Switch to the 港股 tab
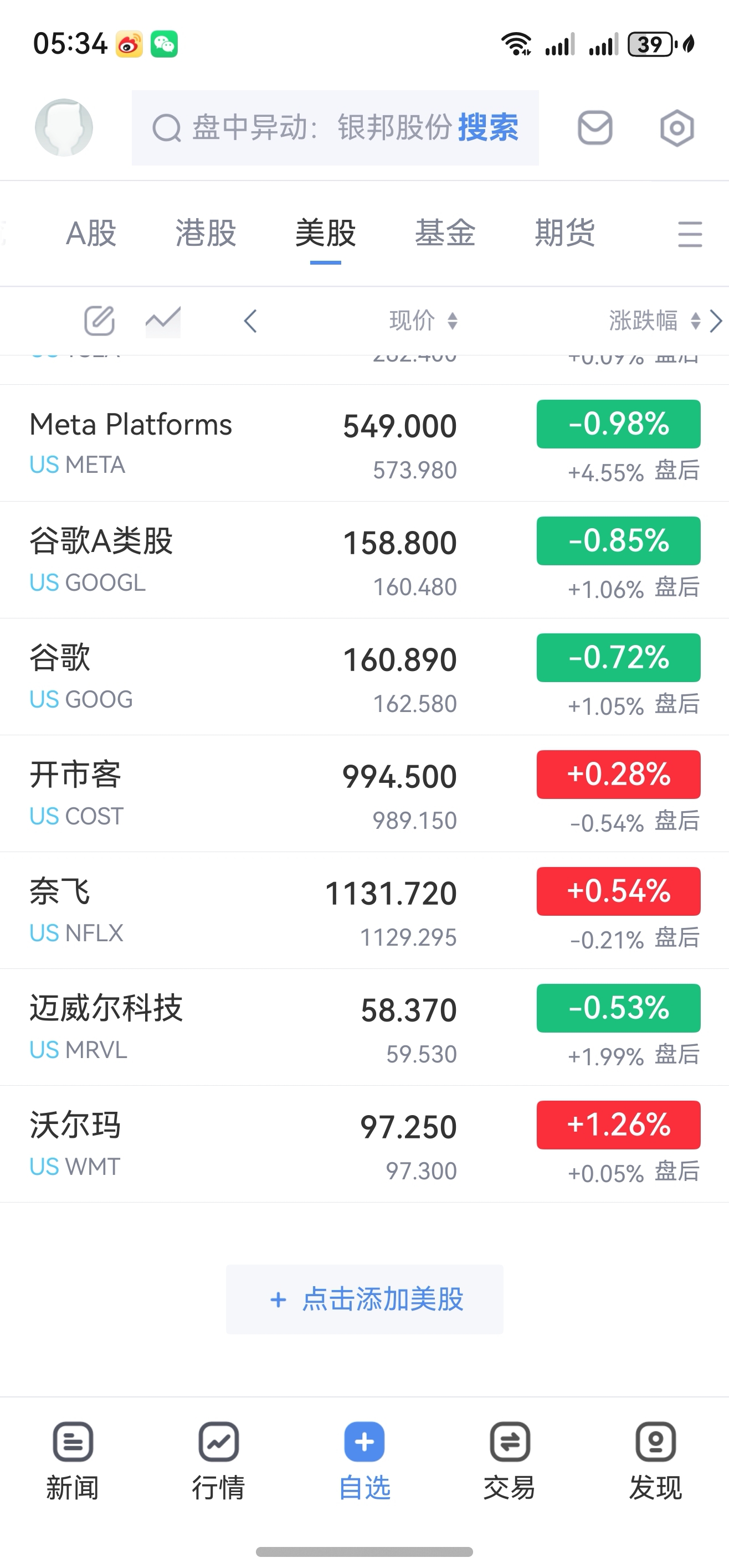Screen dimensions: 729x1568 pos(206,233)
